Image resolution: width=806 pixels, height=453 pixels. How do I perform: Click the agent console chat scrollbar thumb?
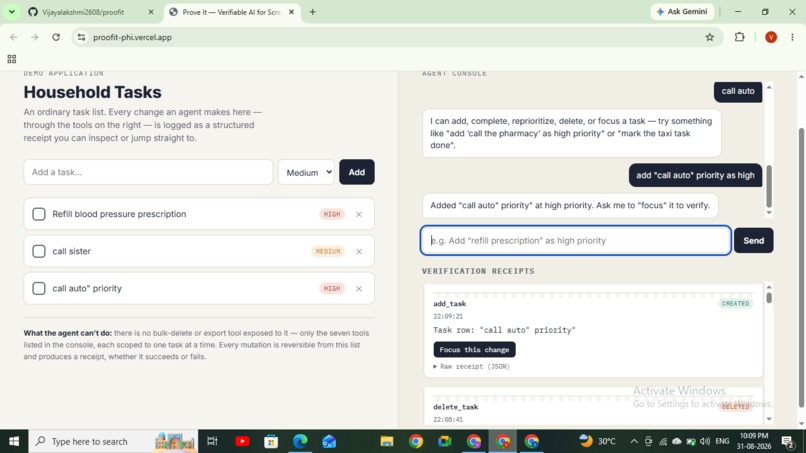point(769,186)
